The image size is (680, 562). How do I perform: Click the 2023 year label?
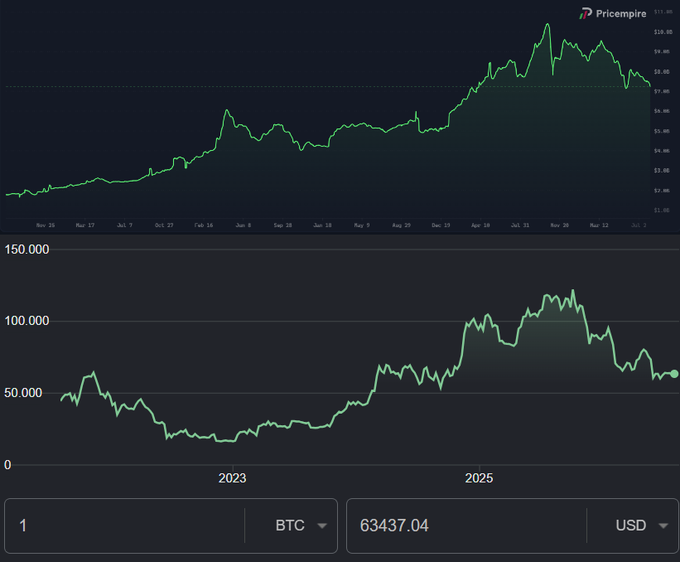point(232,478)
